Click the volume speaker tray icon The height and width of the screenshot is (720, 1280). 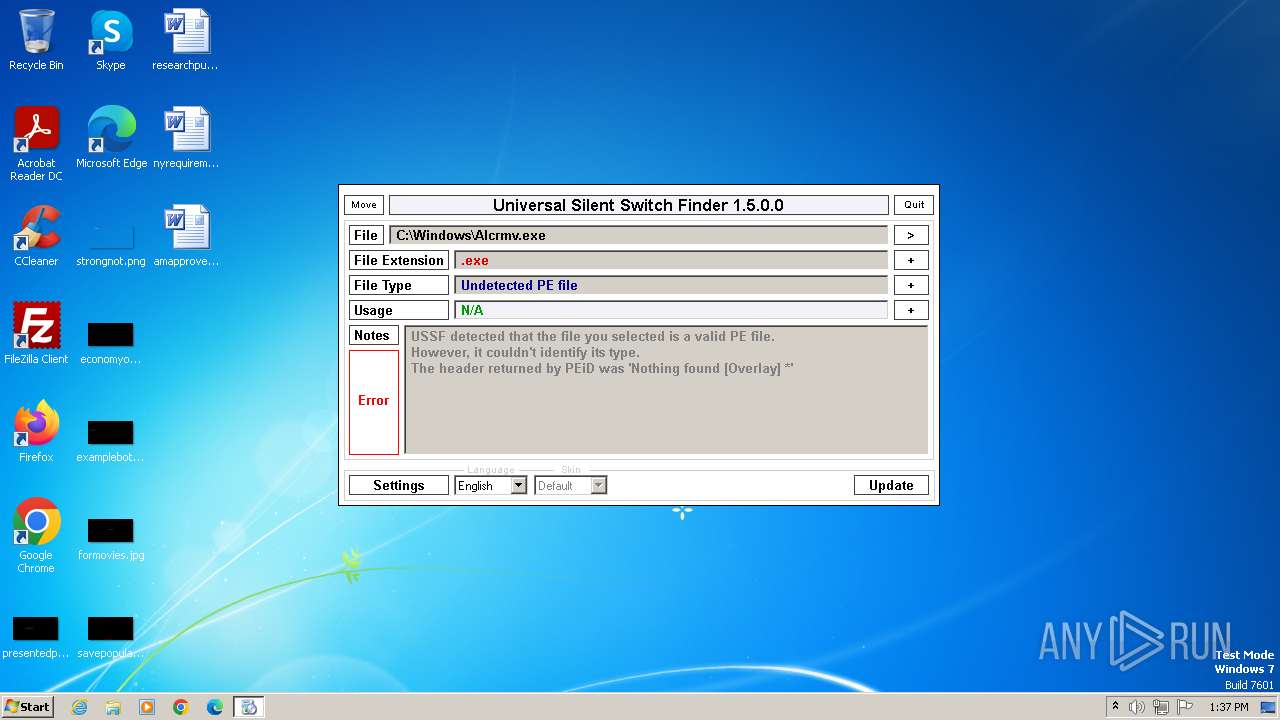[x=1137, y=707]
